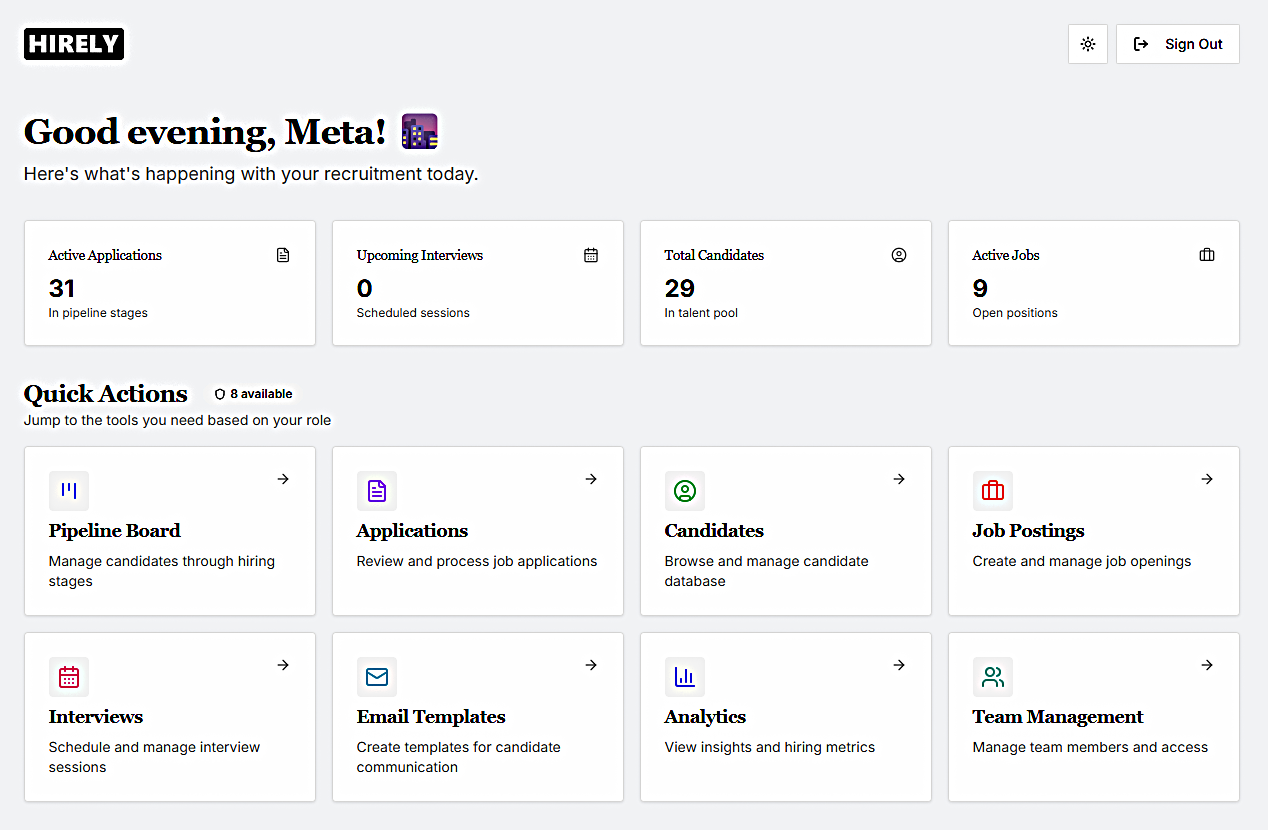Click the Active Jobs stat card

pos(1093,283)
